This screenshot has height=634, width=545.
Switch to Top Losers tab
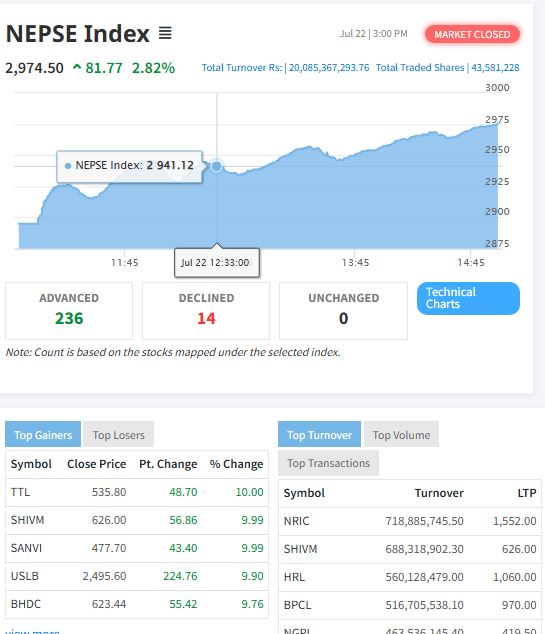(x=118, y=435)
